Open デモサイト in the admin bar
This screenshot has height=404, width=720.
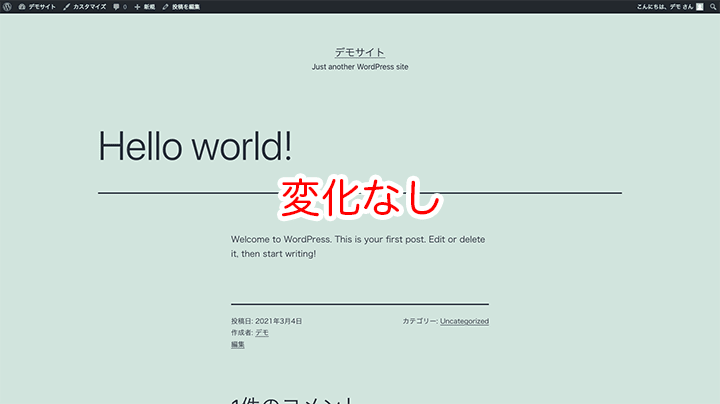point(37,6)
